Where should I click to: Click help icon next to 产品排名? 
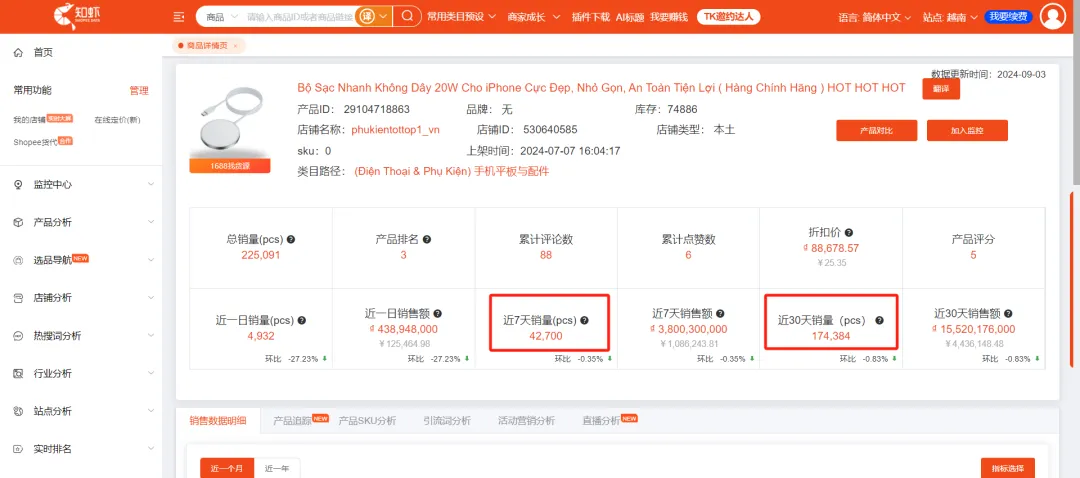(x=427, y=240)
